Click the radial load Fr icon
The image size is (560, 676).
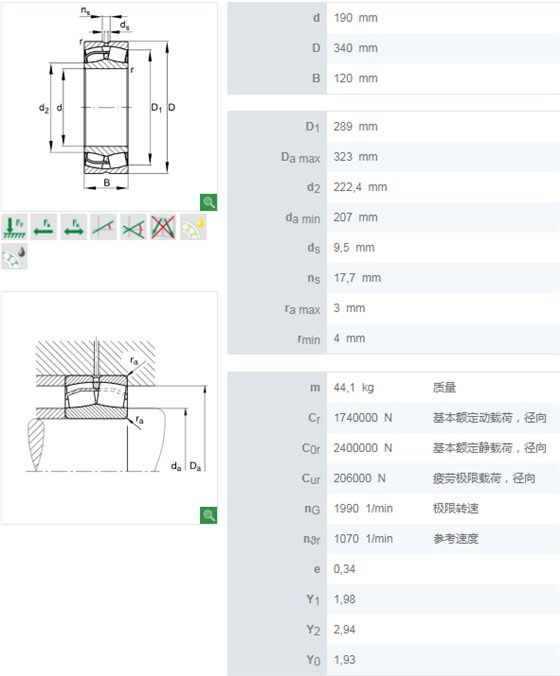point(15,227)
